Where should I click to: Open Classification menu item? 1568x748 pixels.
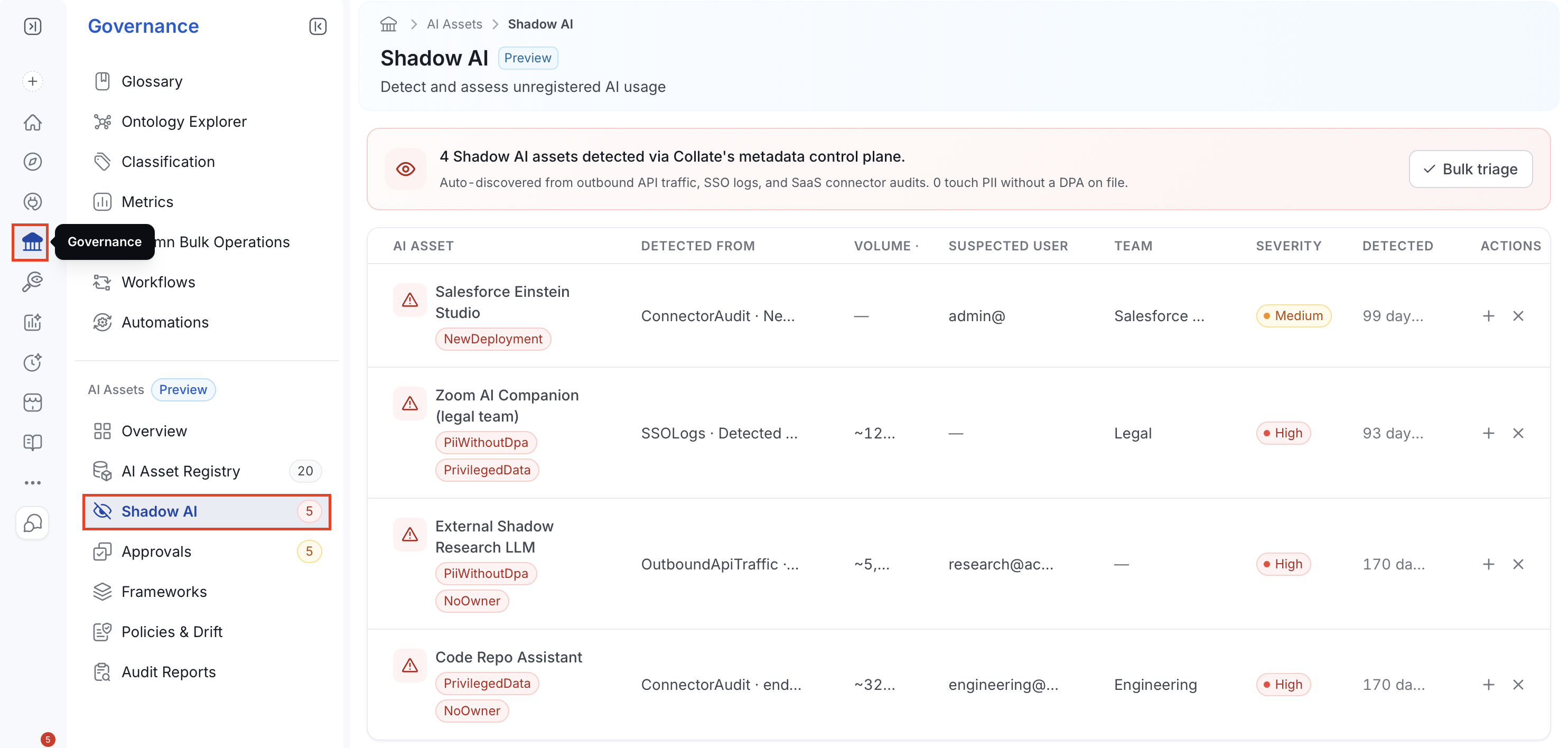pos(207,162)
